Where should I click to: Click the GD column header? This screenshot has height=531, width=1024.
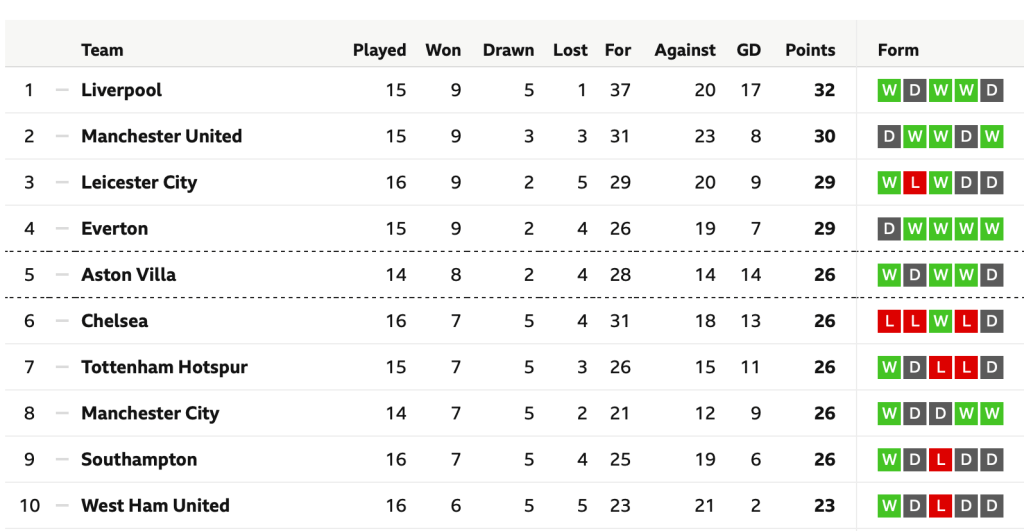coord(748,50)
